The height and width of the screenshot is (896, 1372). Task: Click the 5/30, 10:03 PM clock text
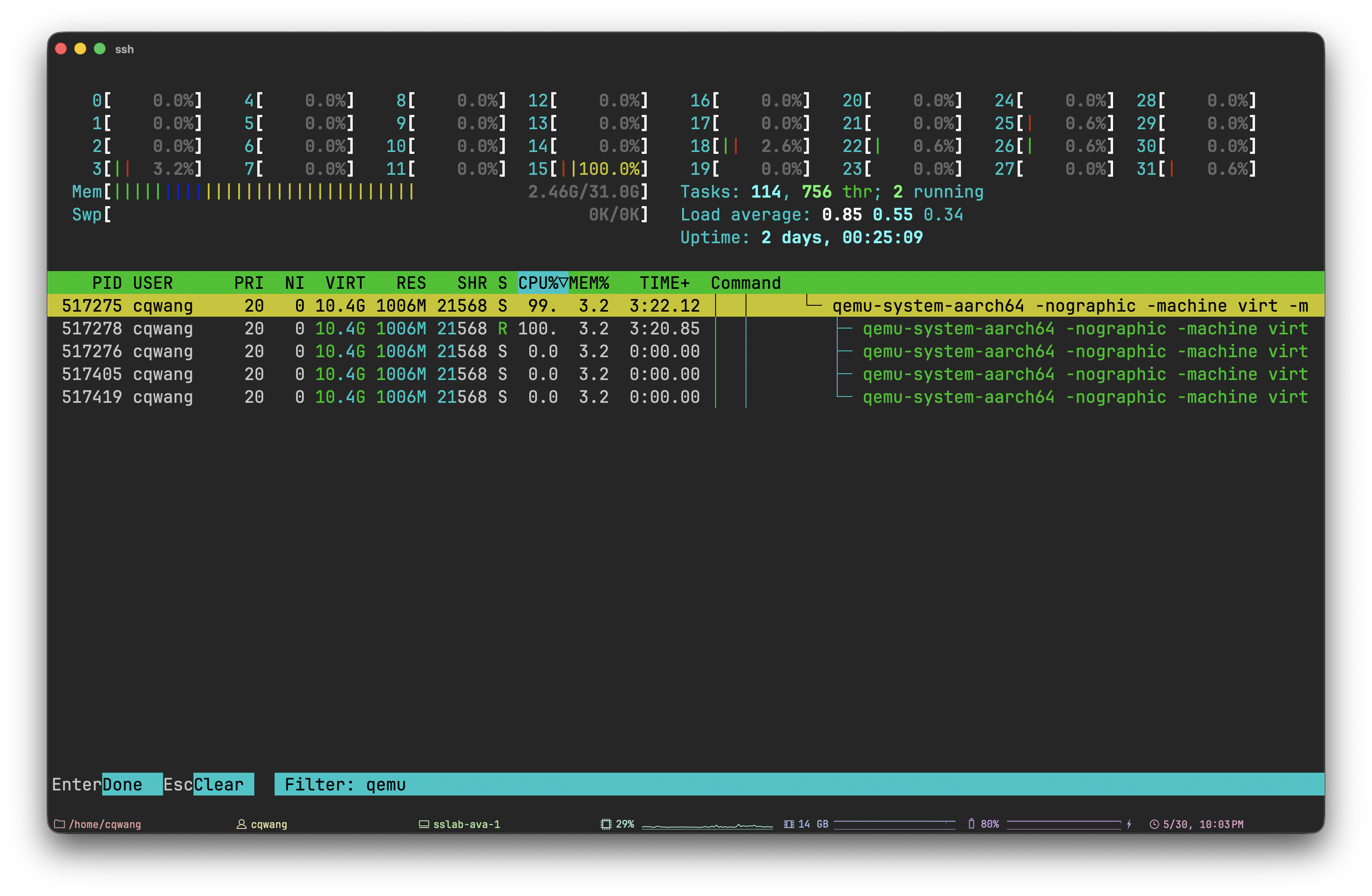pyautogui.click(x=1203, y=824)
